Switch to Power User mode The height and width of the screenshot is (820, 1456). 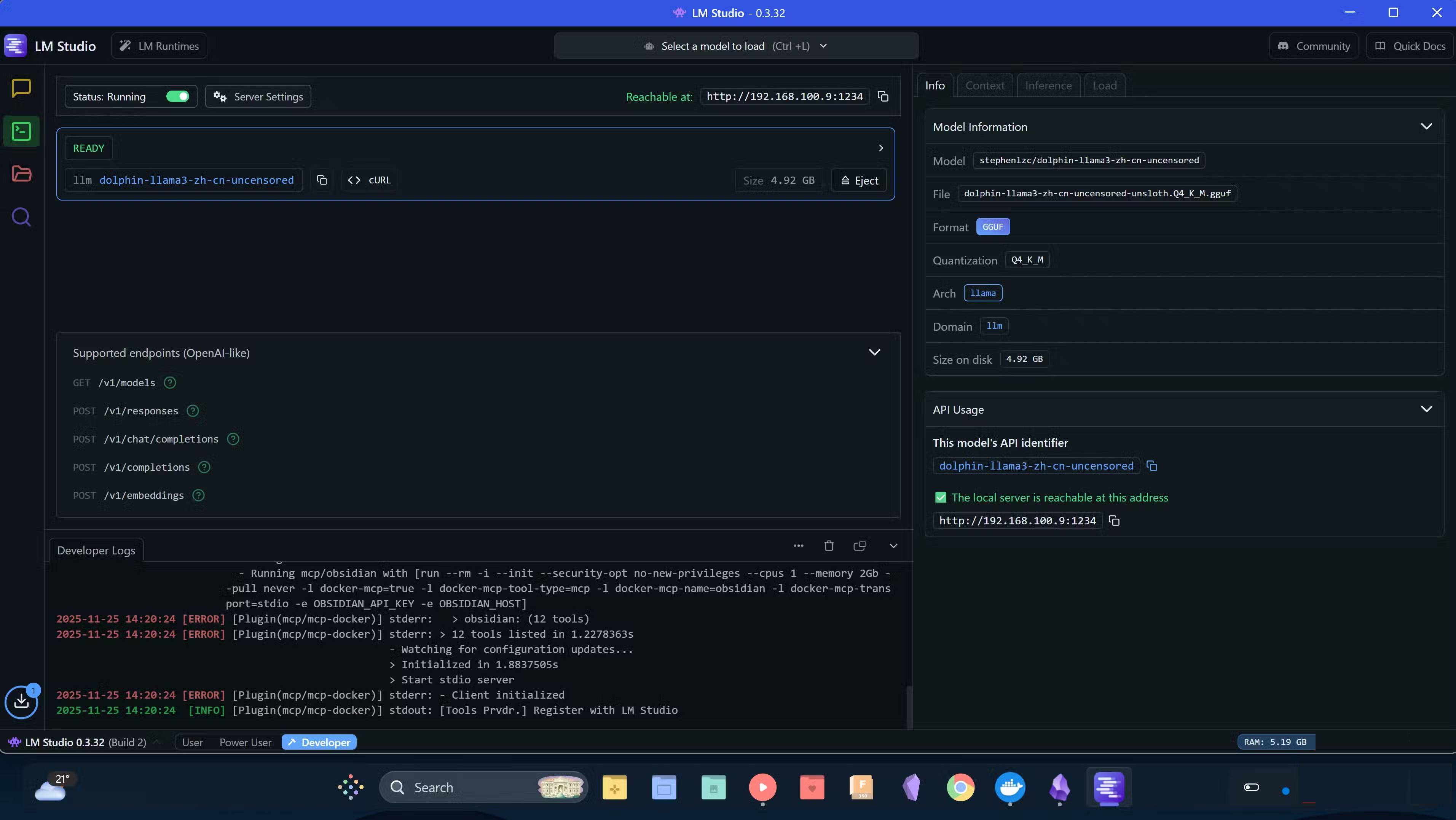245,742
